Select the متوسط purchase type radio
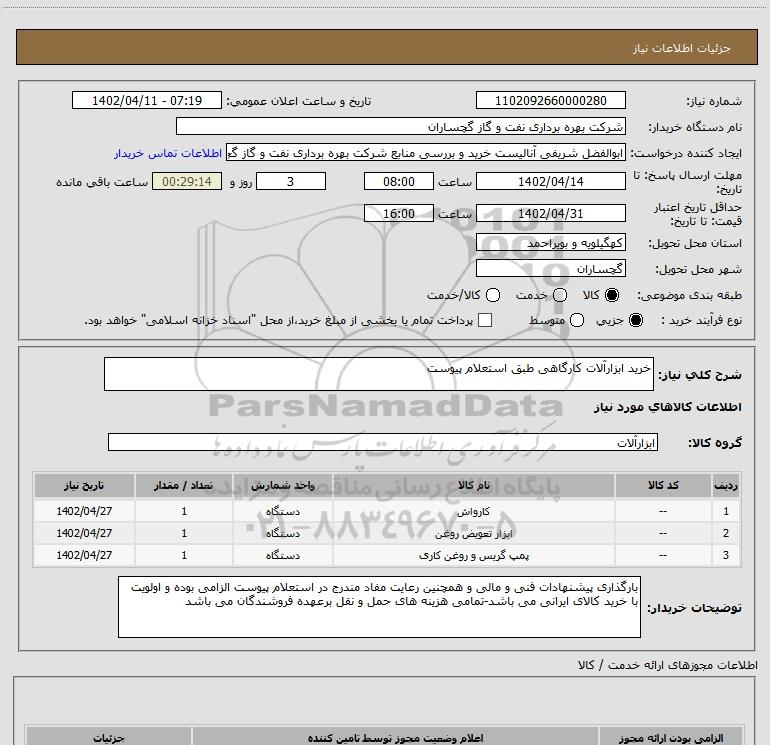 coord(577,320)
